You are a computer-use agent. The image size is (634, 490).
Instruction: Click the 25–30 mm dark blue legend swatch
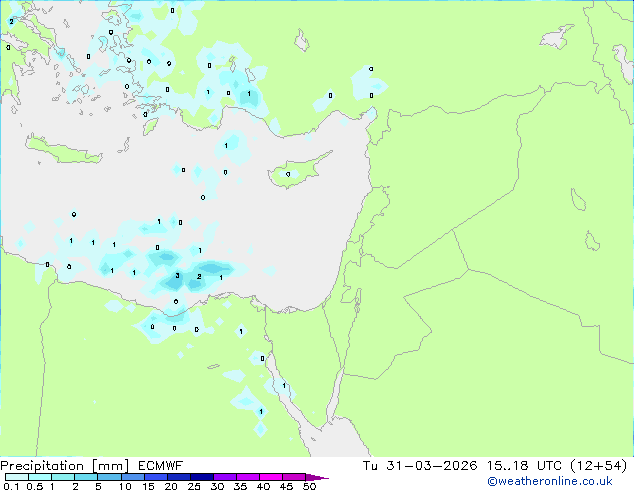(x=201, y=477)
